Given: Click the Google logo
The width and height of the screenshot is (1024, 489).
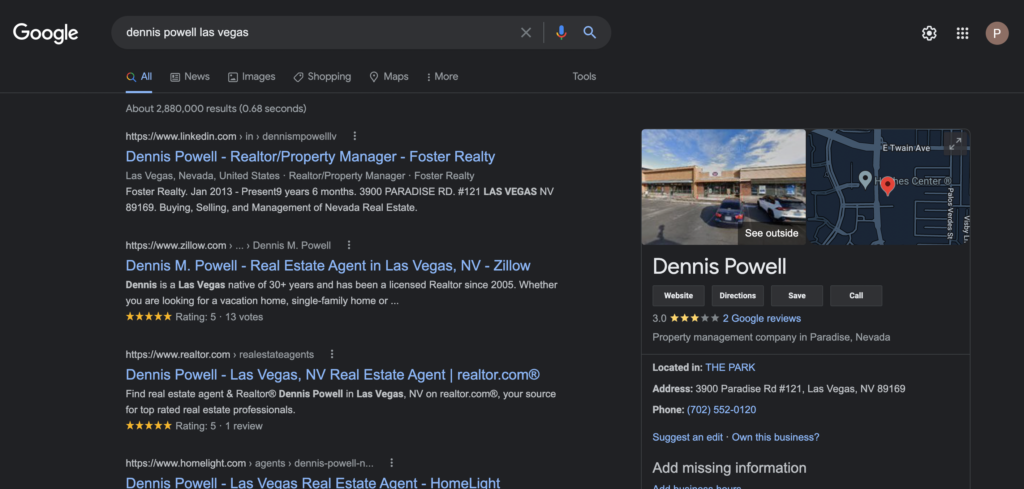Looking at the screenshot, I should pyautogui.click(x=46, y=33).
